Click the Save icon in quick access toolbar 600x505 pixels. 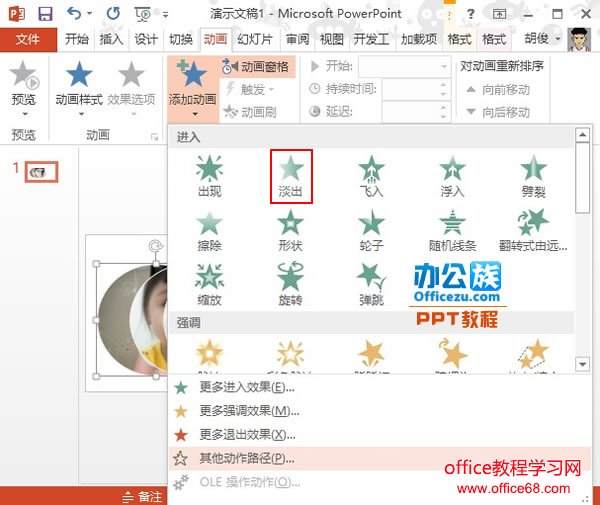click(46, 14)
